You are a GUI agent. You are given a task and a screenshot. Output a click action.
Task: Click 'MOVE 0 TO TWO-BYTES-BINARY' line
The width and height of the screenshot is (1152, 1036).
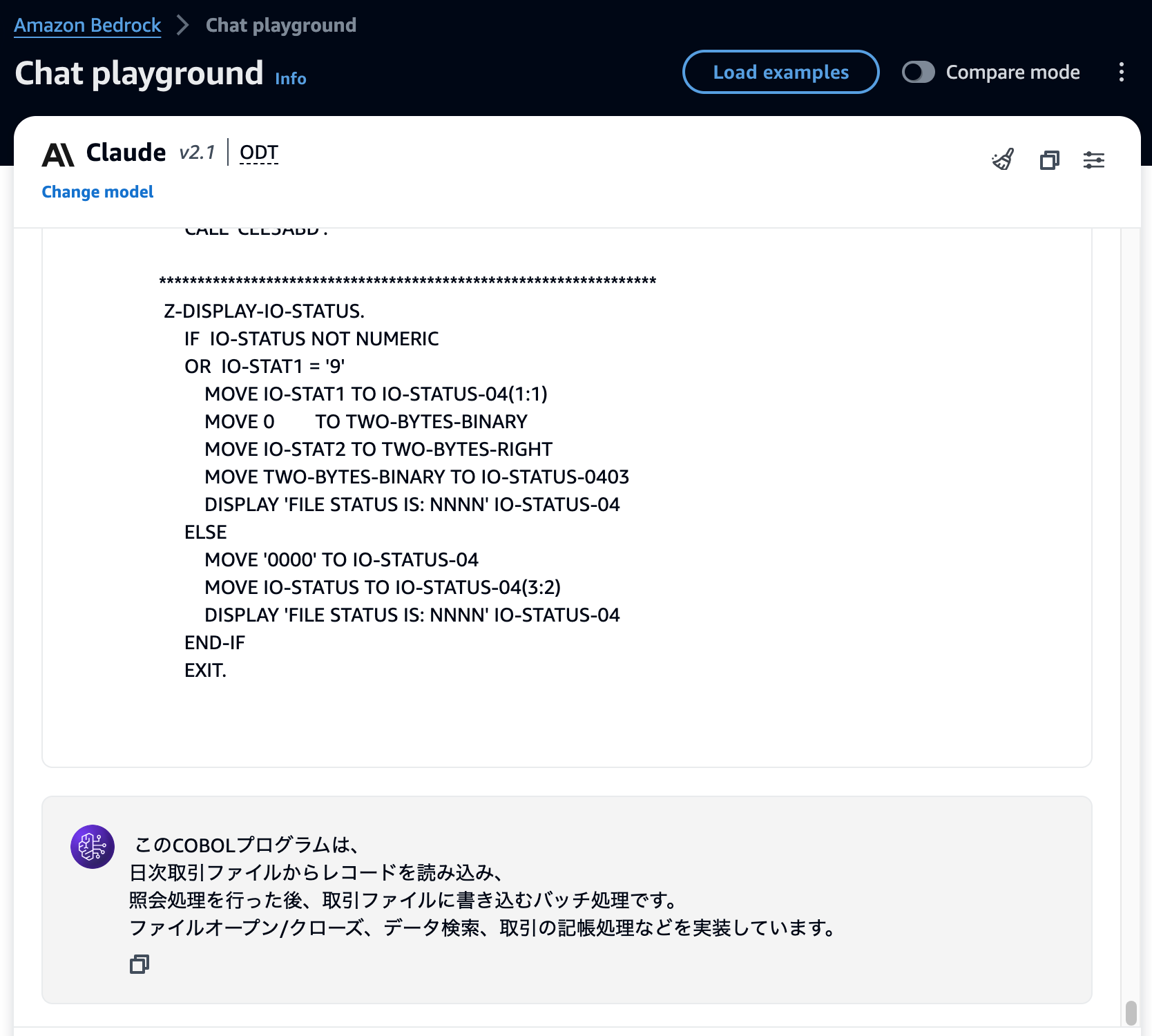[x=366, y=421]
